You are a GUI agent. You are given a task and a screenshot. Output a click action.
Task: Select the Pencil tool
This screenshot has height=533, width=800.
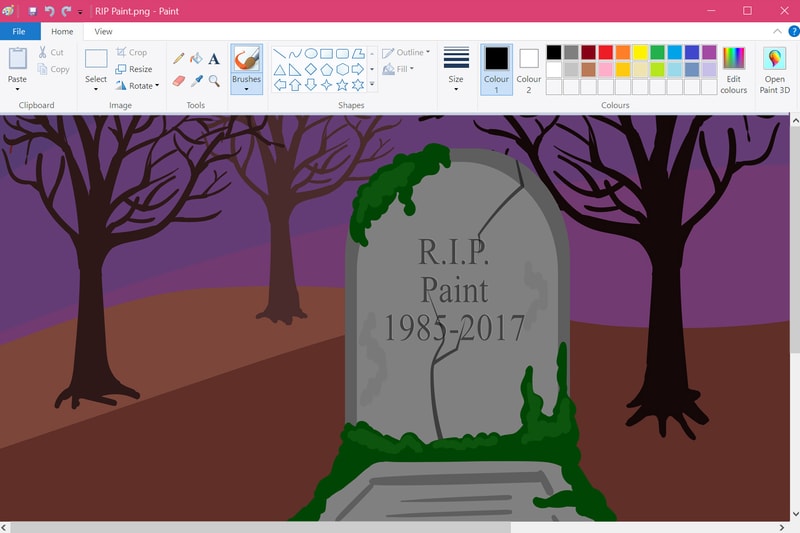pyautogui.click(x=178, y=58)
